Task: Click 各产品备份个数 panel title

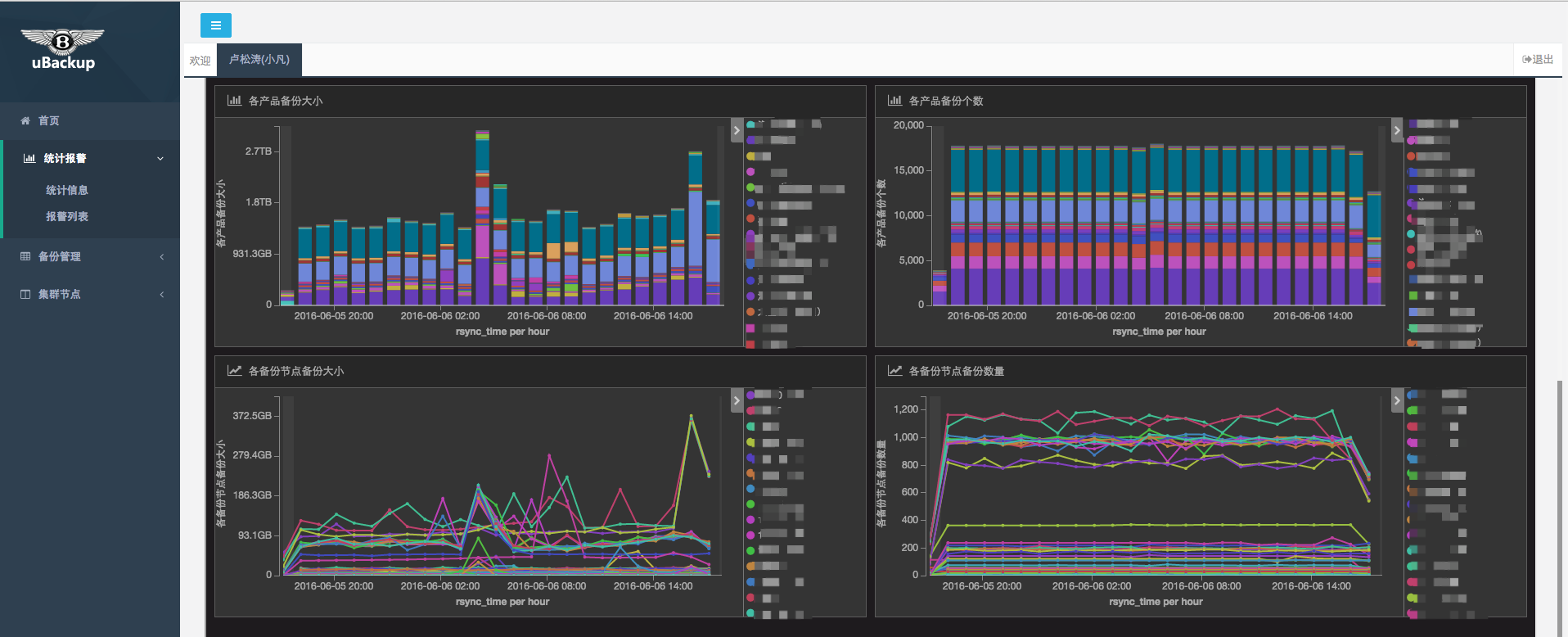Action: pos(946,101)
